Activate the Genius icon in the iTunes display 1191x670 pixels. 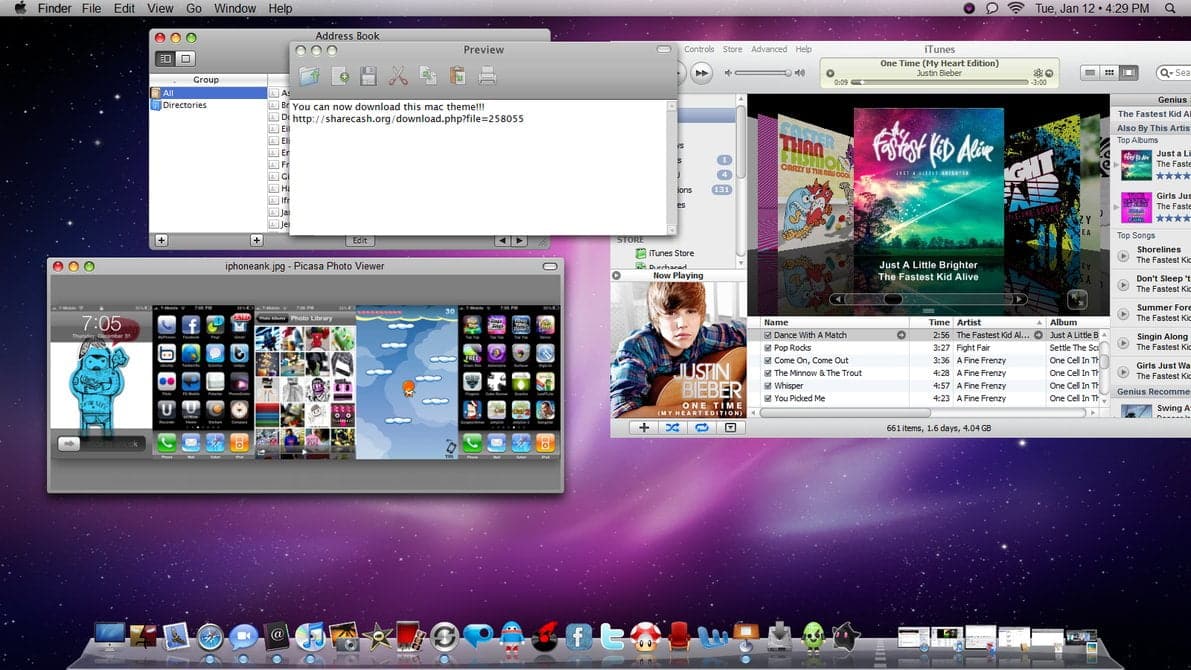click(1039, 71)
